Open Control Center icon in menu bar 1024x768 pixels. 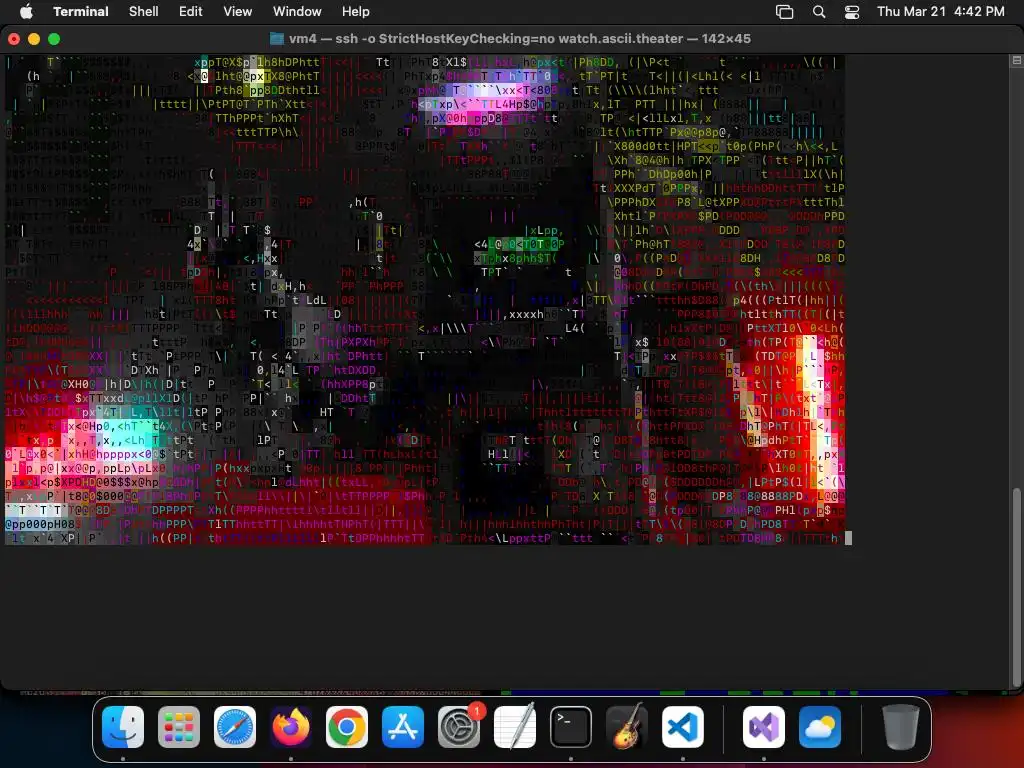[852, 12]
